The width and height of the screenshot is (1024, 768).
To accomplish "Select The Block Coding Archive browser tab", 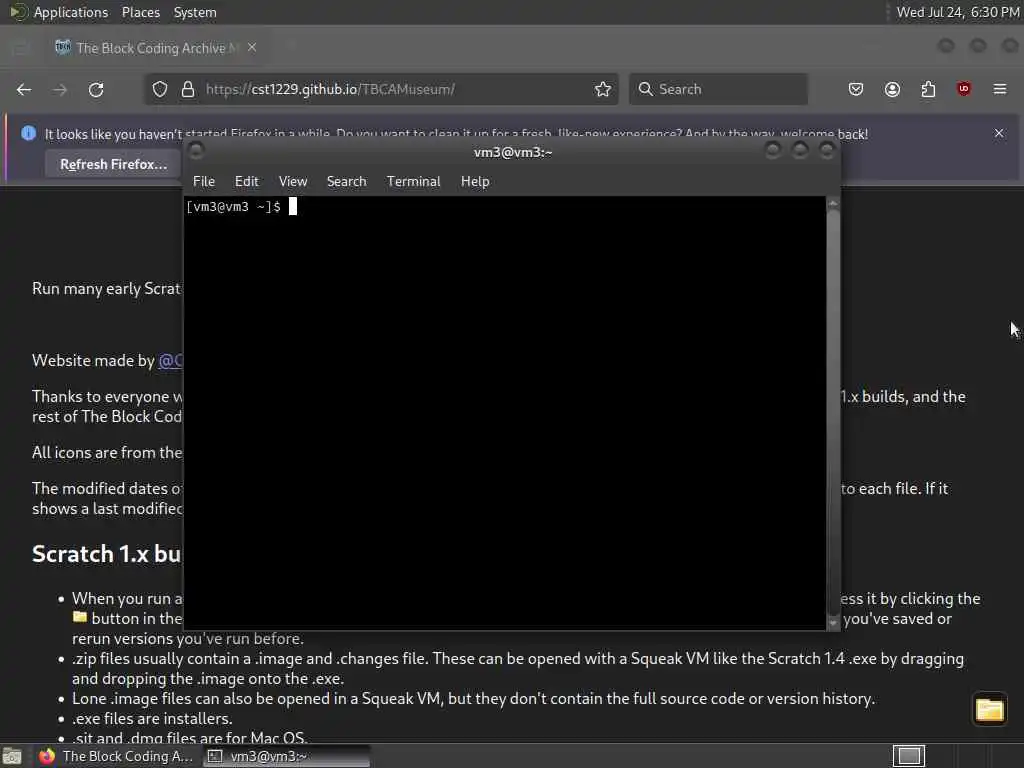I will pyautogui.click(x=154, y=48).
